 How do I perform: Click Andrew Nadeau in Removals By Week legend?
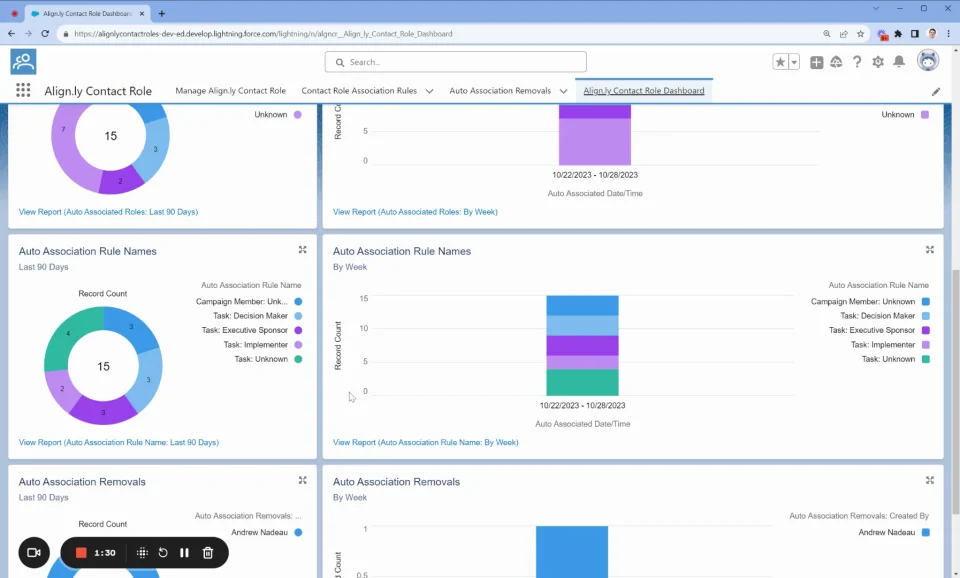(887, 532)
